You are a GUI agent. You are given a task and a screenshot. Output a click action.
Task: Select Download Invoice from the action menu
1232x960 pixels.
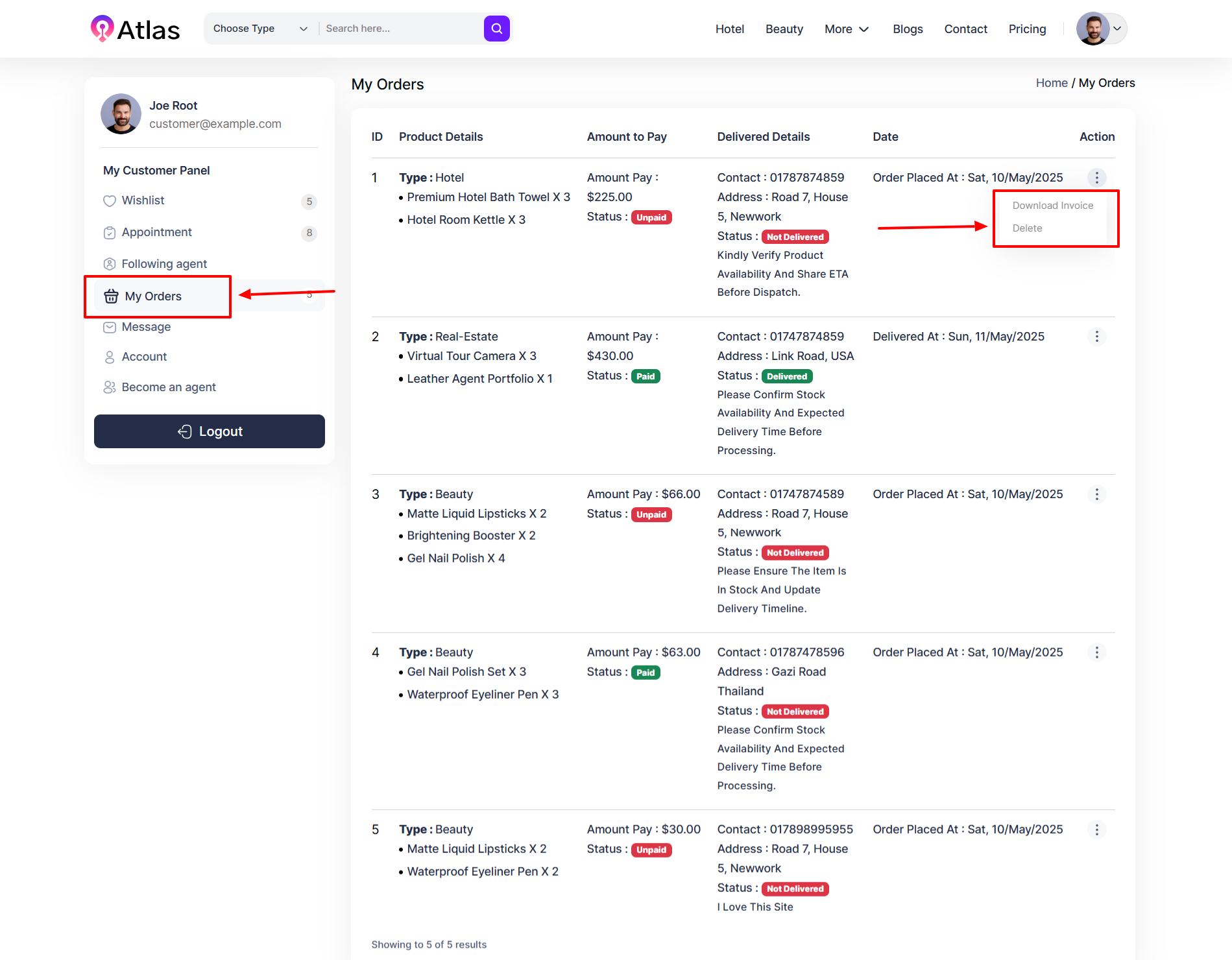tap(1052, 206)
